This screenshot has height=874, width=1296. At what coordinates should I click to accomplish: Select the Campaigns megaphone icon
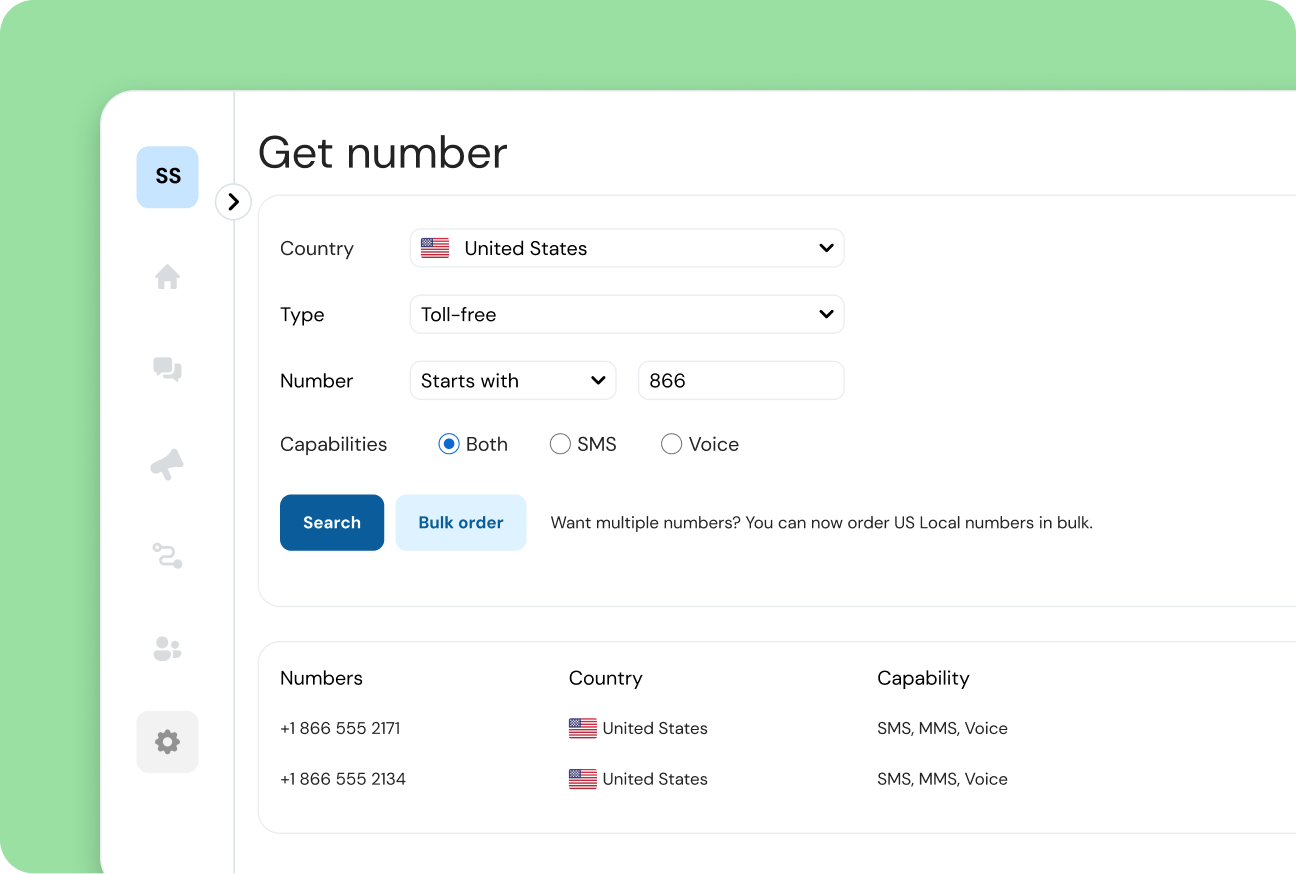point(167,463)
